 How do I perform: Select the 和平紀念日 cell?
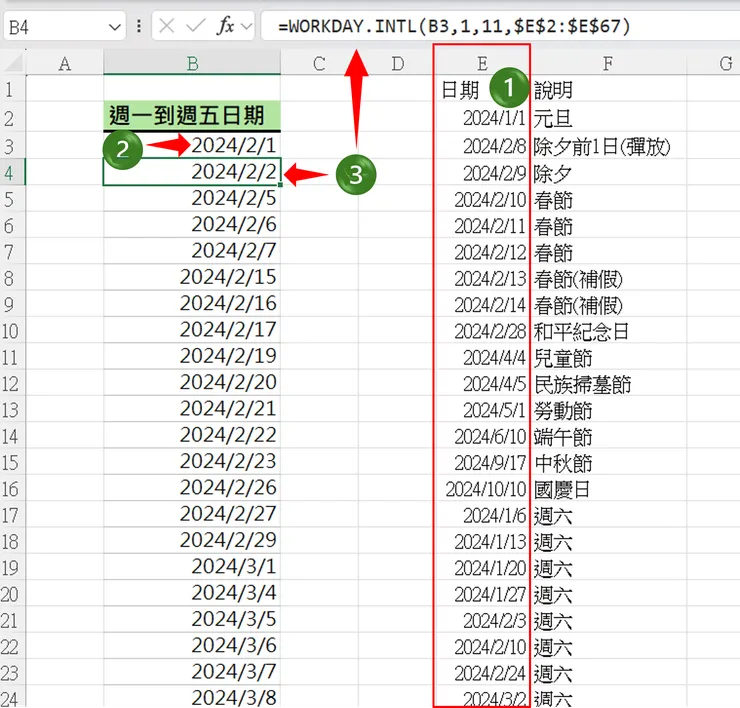click(x=608, y=331)
